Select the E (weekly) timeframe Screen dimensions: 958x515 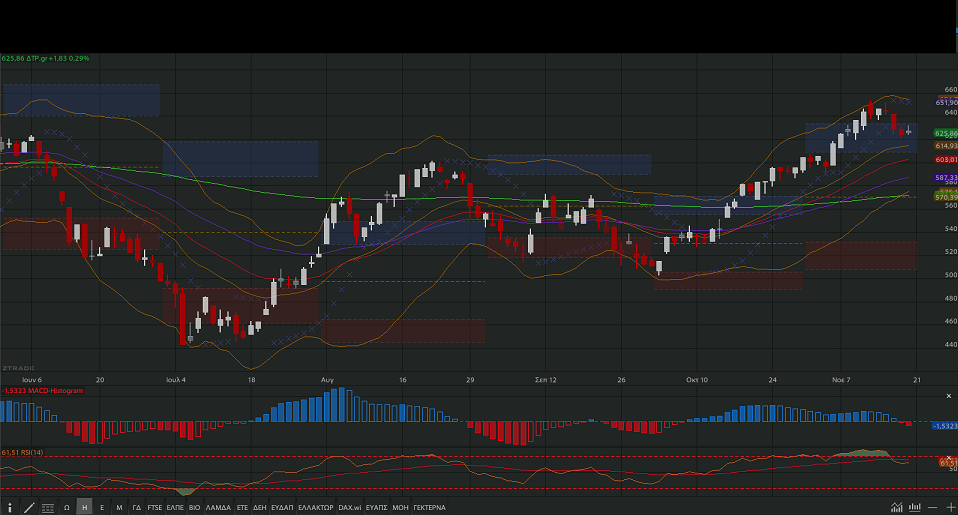(x=102, y=508)
